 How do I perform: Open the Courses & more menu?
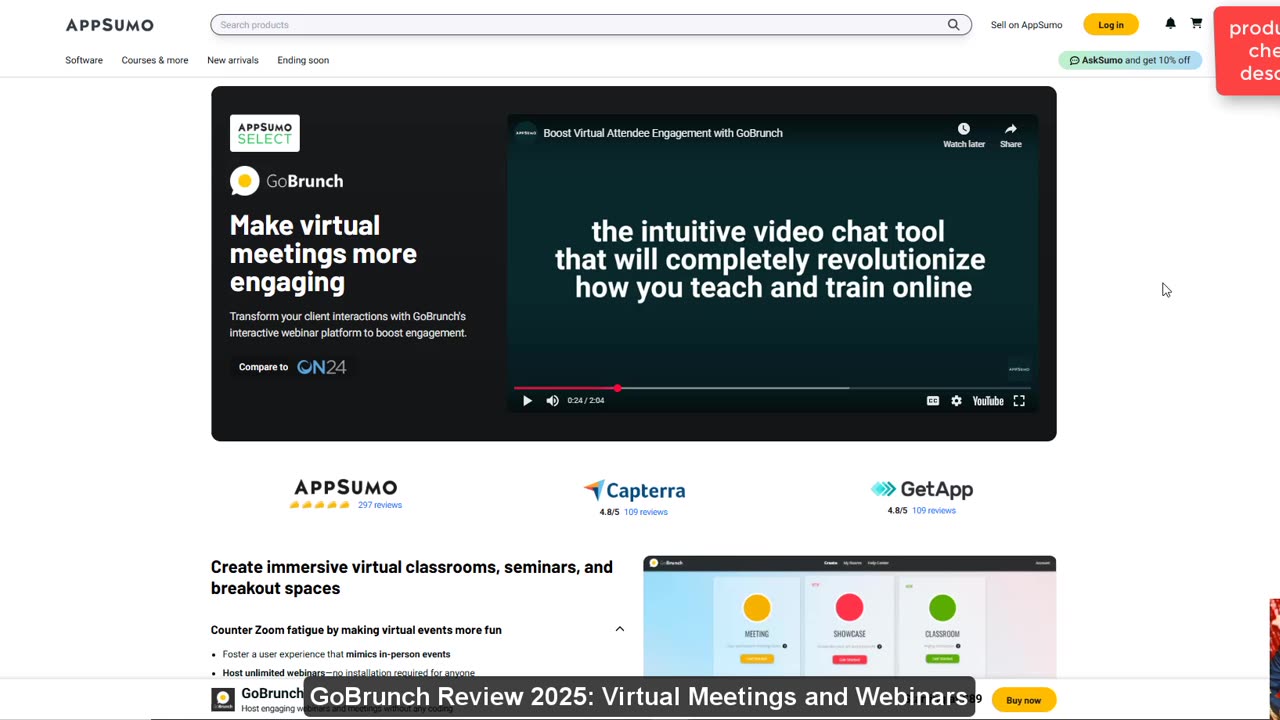click(155, 60)
